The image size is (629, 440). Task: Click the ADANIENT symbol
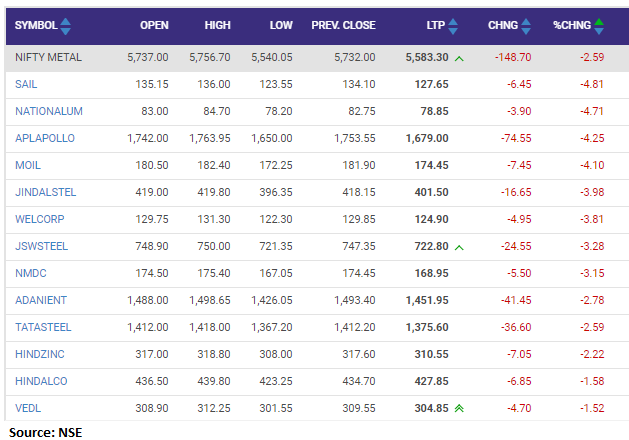tap(41, 298)
